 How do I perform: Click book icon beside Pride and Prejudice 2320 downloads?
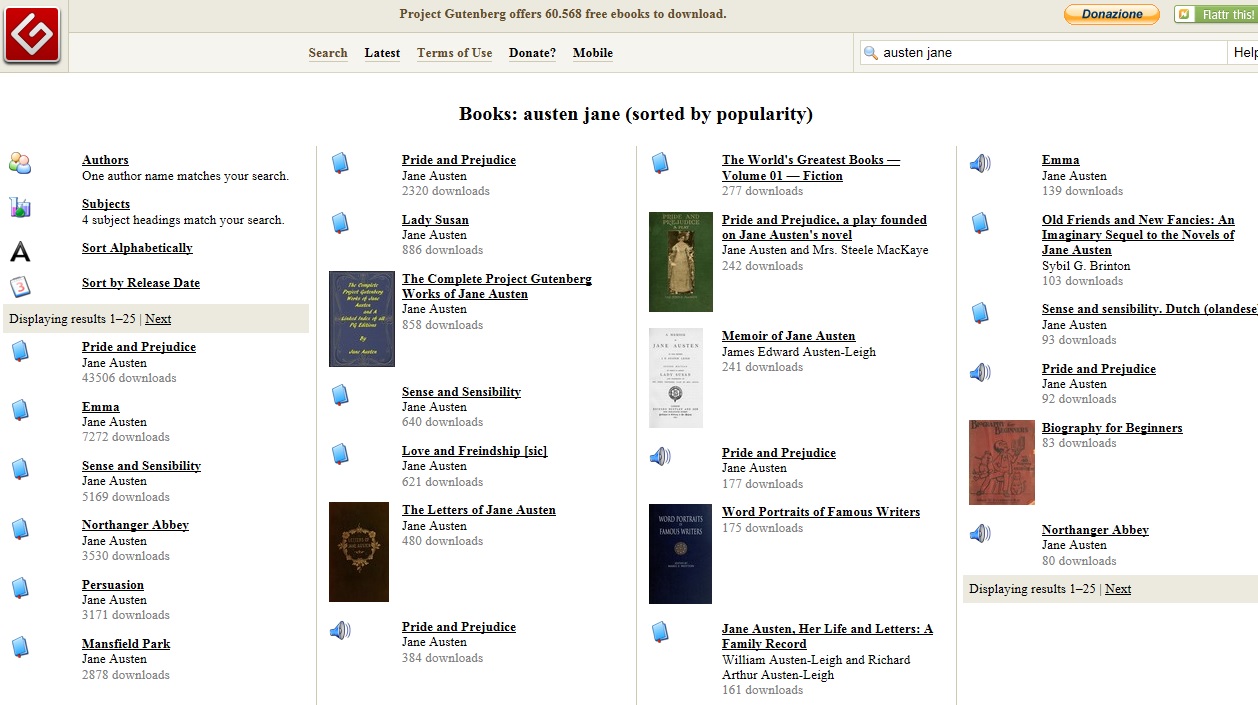coord(340,163)
